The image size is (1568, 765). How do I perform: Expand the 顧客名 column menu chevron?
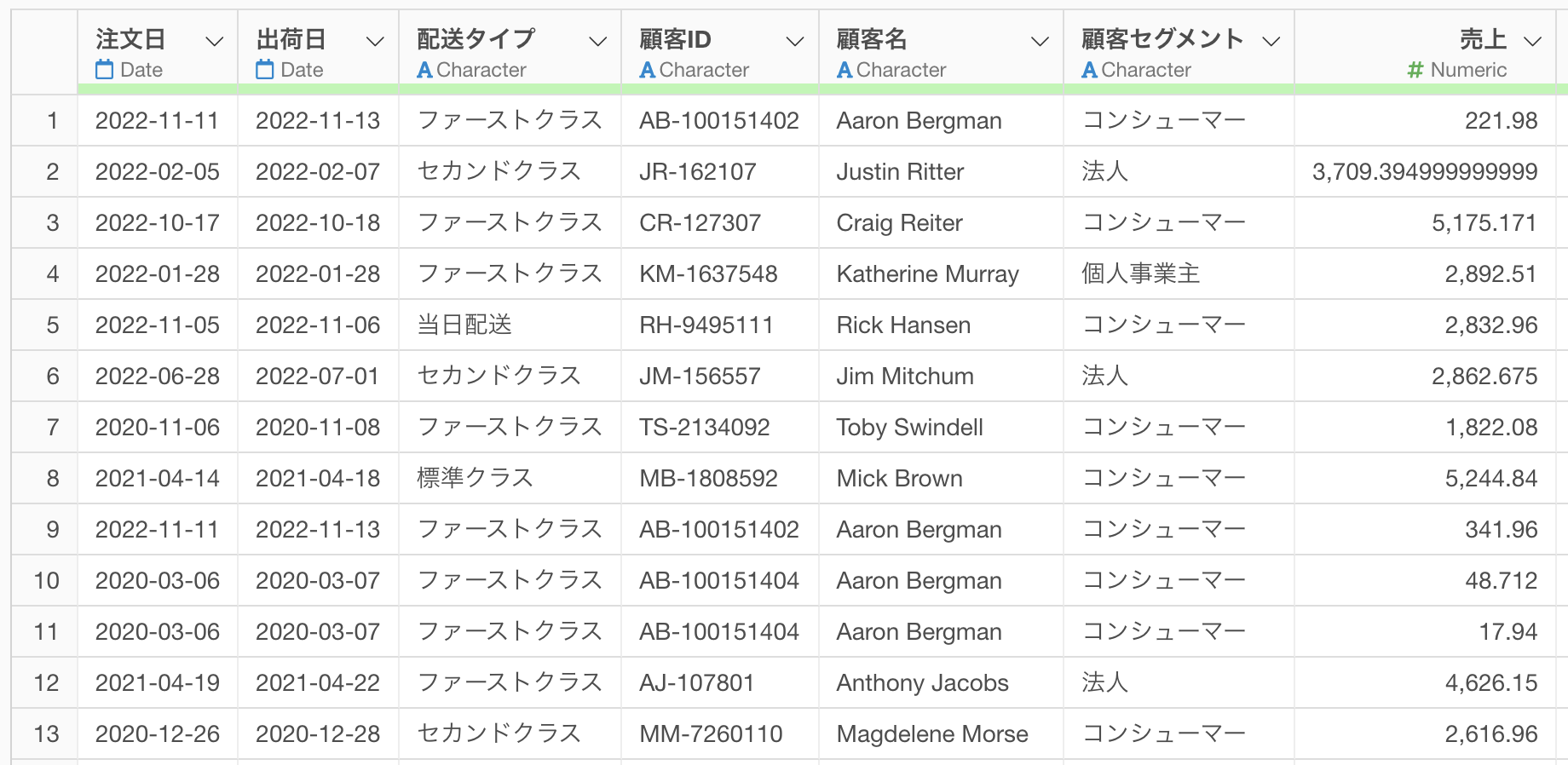coord(1040,41)
